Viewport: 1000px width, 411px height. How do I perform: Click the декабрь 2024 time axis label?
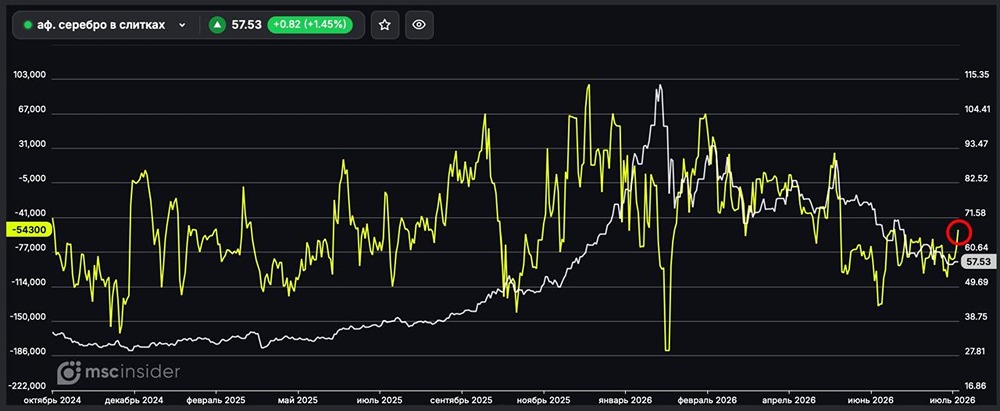[135, 400]
